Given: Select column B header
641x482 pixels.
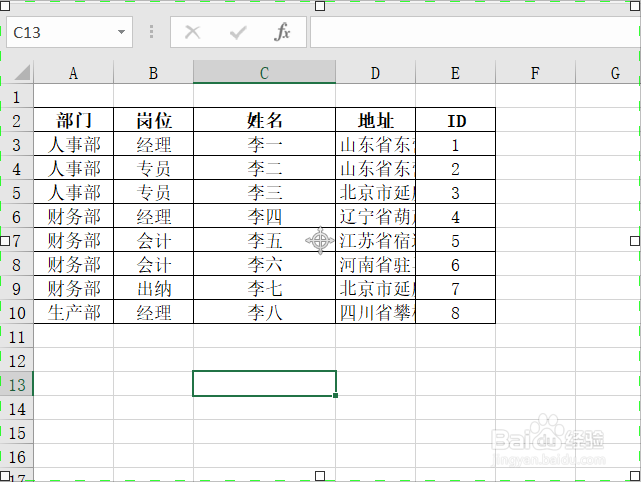Looking at the screenshot, I should [x=153, y=73].
